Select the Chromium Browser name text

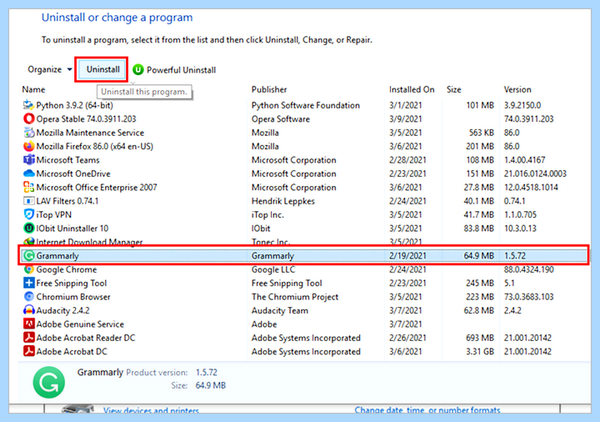[x=73, y=297]
